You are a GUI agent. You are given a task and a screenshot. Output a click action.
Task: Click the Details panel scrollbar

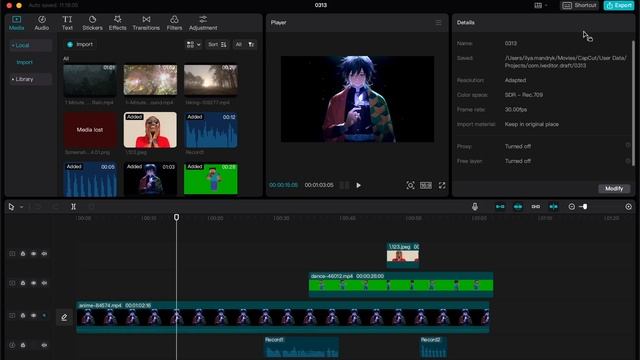(x=633, y=102)
